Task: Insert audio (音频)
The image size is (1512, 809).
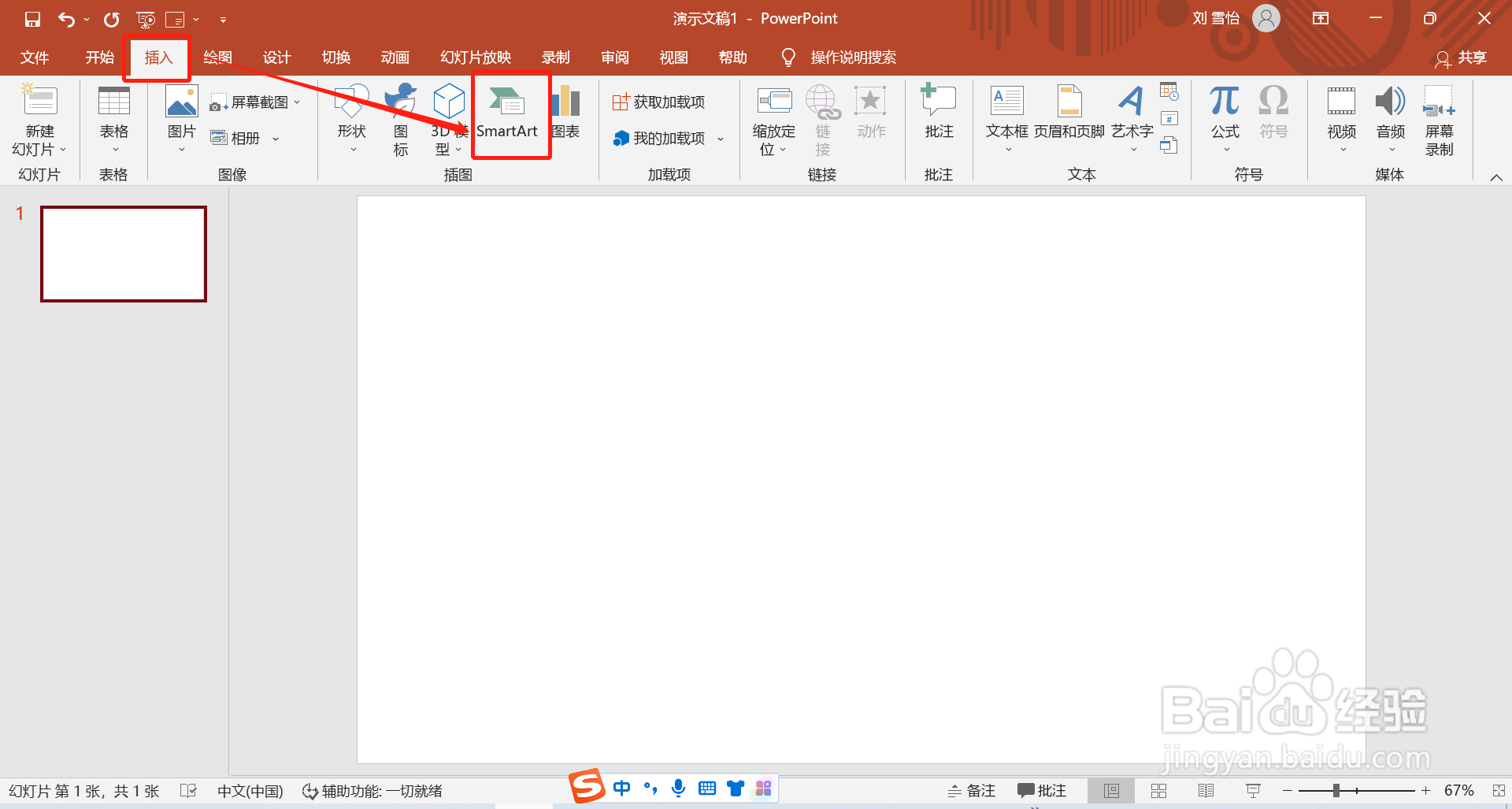Action: click(1391, 120)
